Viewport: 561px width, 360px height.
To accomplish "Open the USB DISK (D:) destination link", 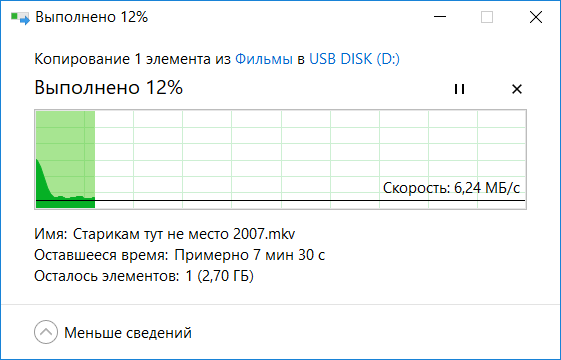I will coord(354,59).
